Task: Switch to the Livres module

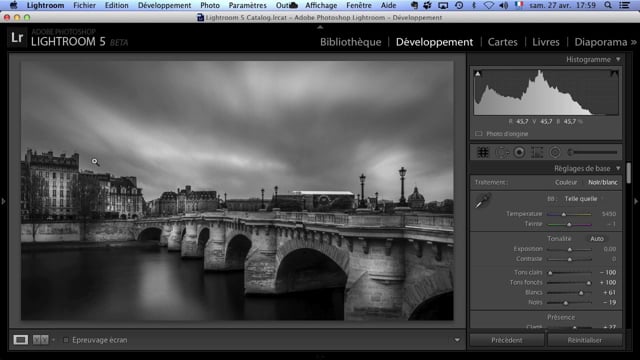Action: point(546,42)
